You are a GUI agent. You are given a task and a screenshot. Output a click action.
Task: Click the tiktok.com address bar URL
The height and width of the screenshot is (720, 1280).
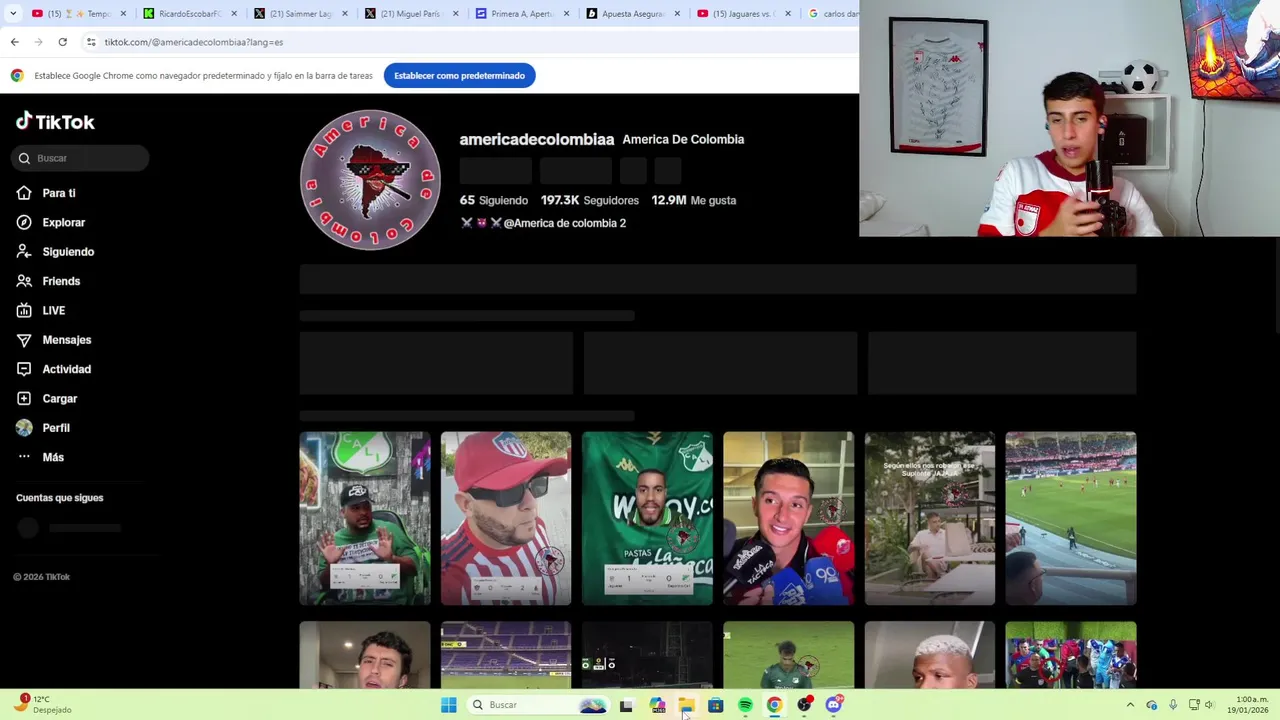point(194,42)
